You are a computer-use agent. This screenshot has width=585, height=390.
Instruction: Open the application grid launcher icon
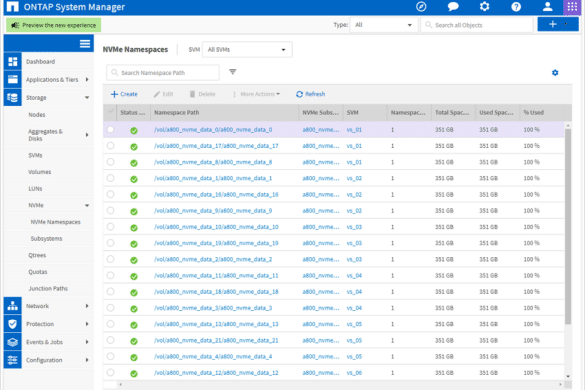point(572,7)
